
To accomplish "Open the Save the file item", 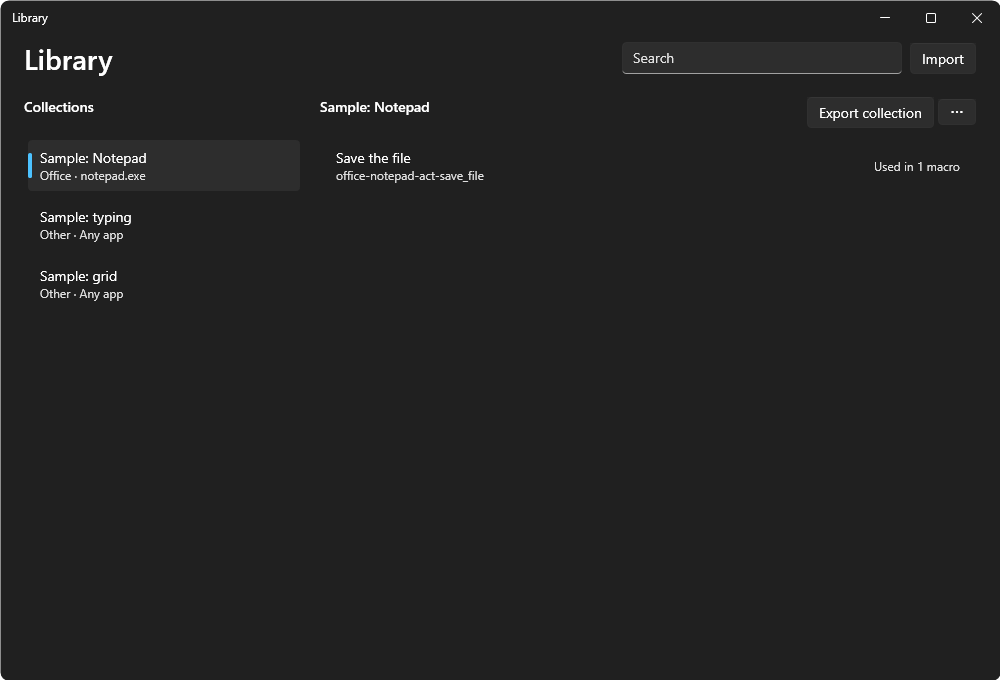I will (648, 166).
